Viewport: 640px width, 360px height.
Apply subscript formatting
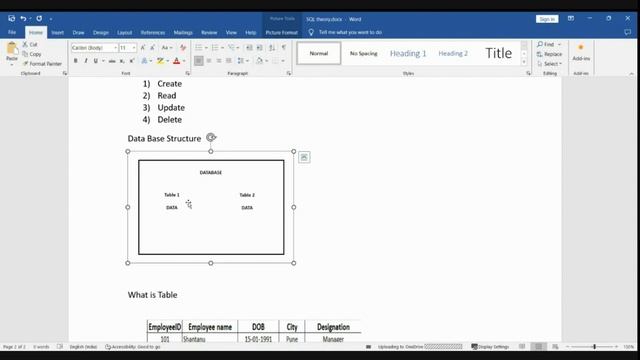pos(122,61)
